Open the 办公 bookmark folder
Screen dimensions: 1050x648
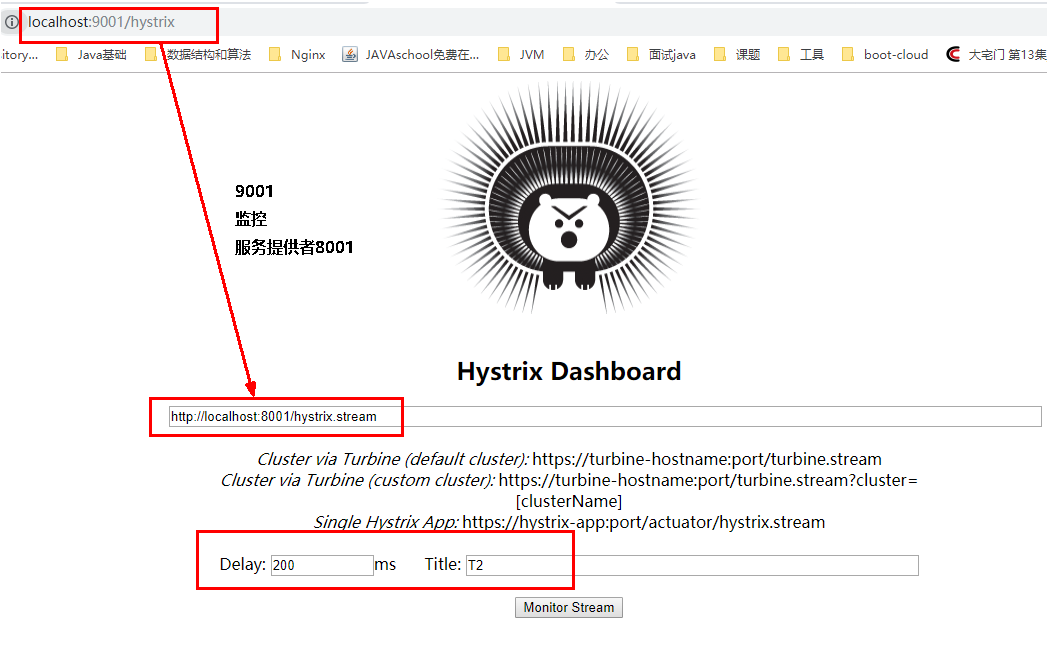pos(585,54)
